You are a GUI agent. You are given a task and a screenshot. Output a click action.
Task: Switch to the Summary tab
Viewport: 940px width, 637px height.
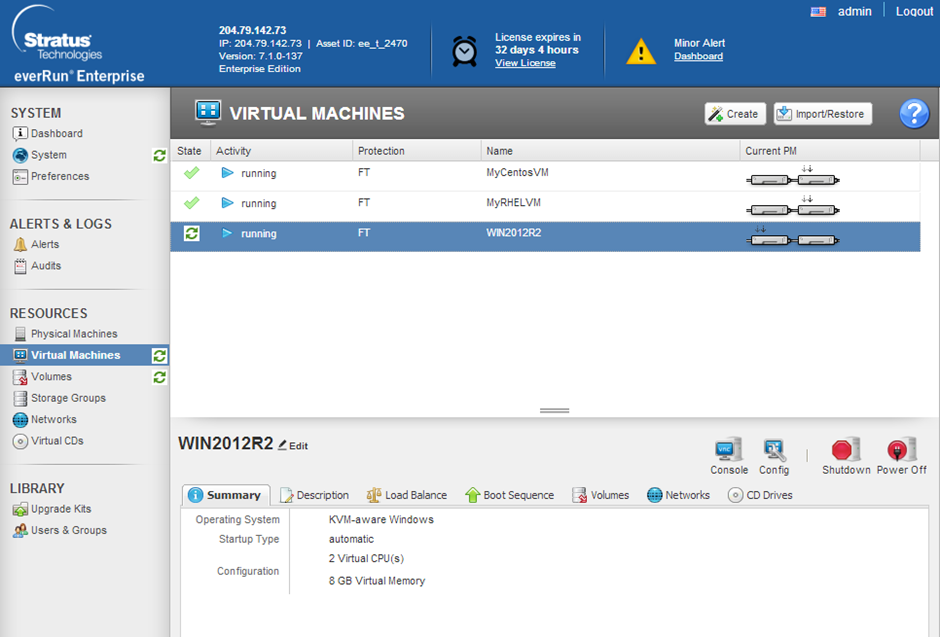(226, 495)
